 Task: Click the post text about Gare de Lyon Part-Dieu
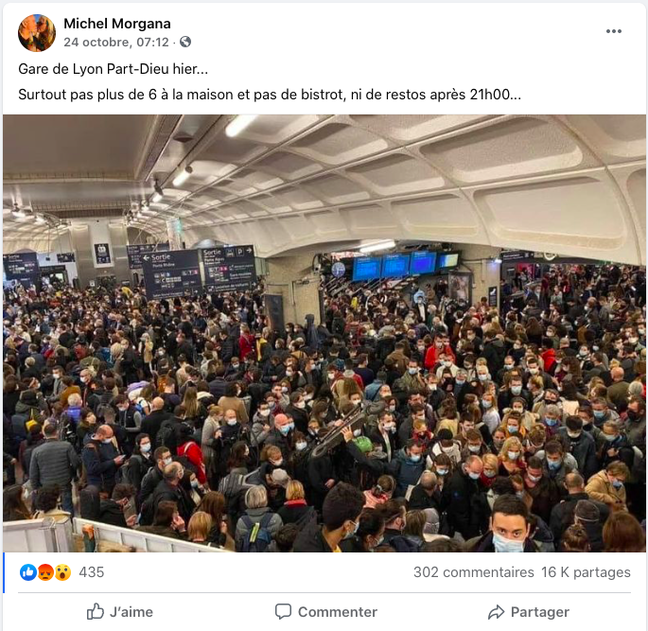(x=113, y=69)
